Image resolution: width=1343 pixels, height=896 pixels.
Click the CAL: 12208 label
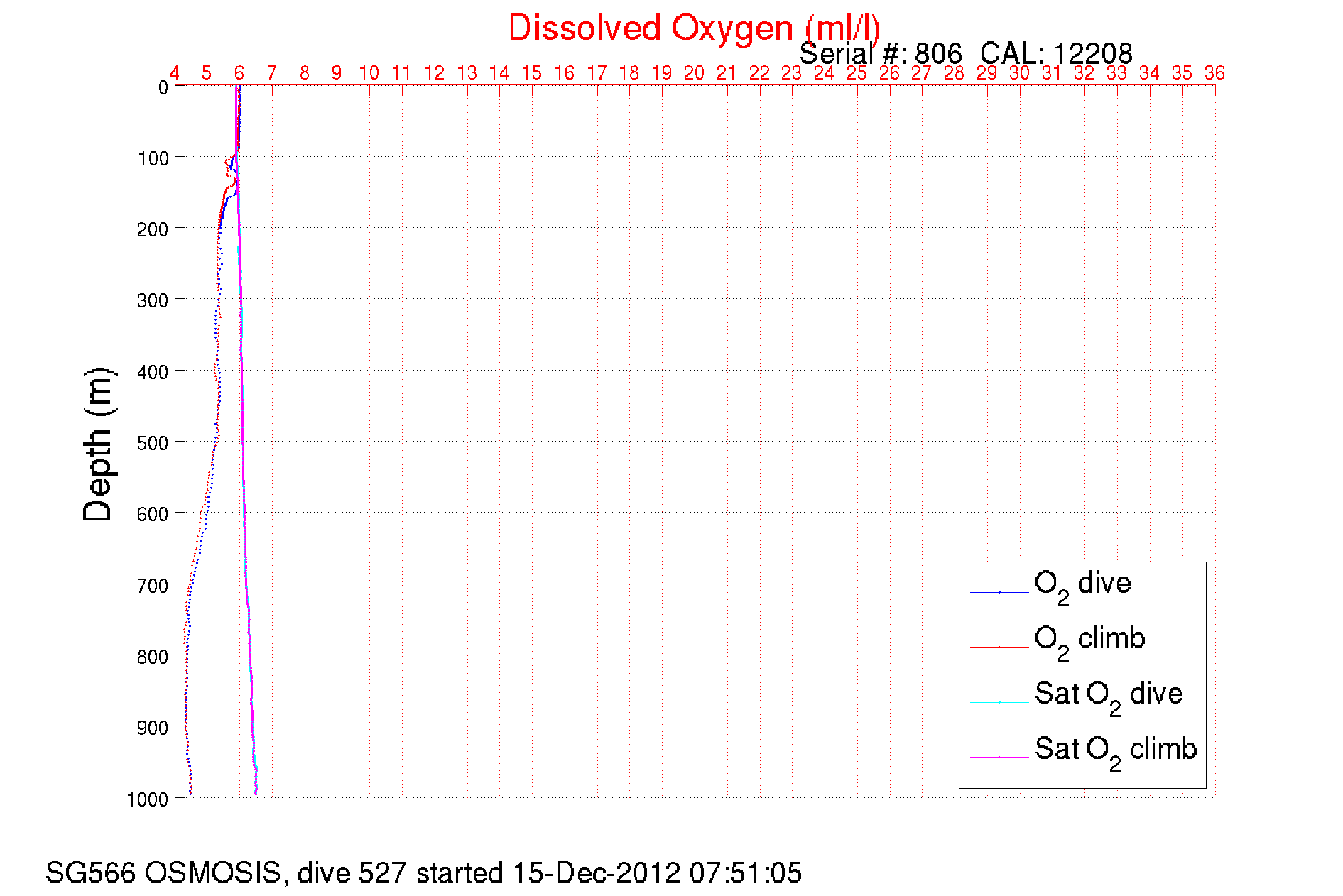click(1057, 54)
